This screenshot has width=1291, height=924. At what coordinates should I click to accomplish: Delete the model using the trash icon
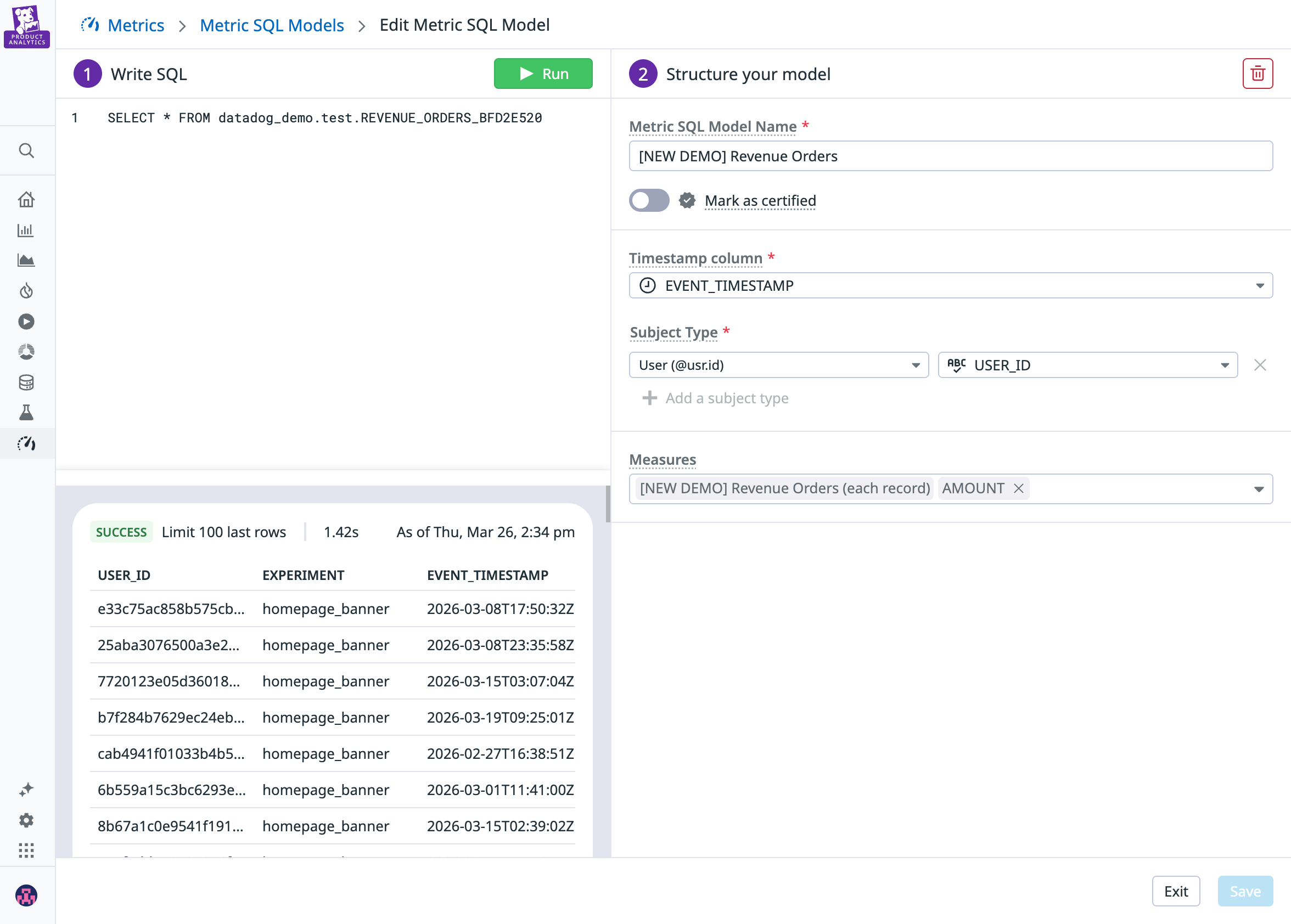tap(1258, 74)
